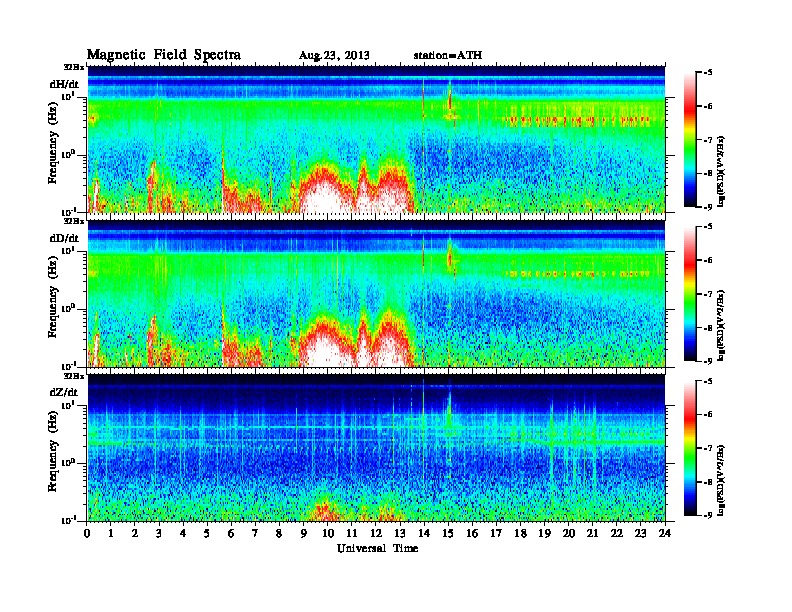
Task: Click hour 18 on the time axis
Action: coord(520,533)
